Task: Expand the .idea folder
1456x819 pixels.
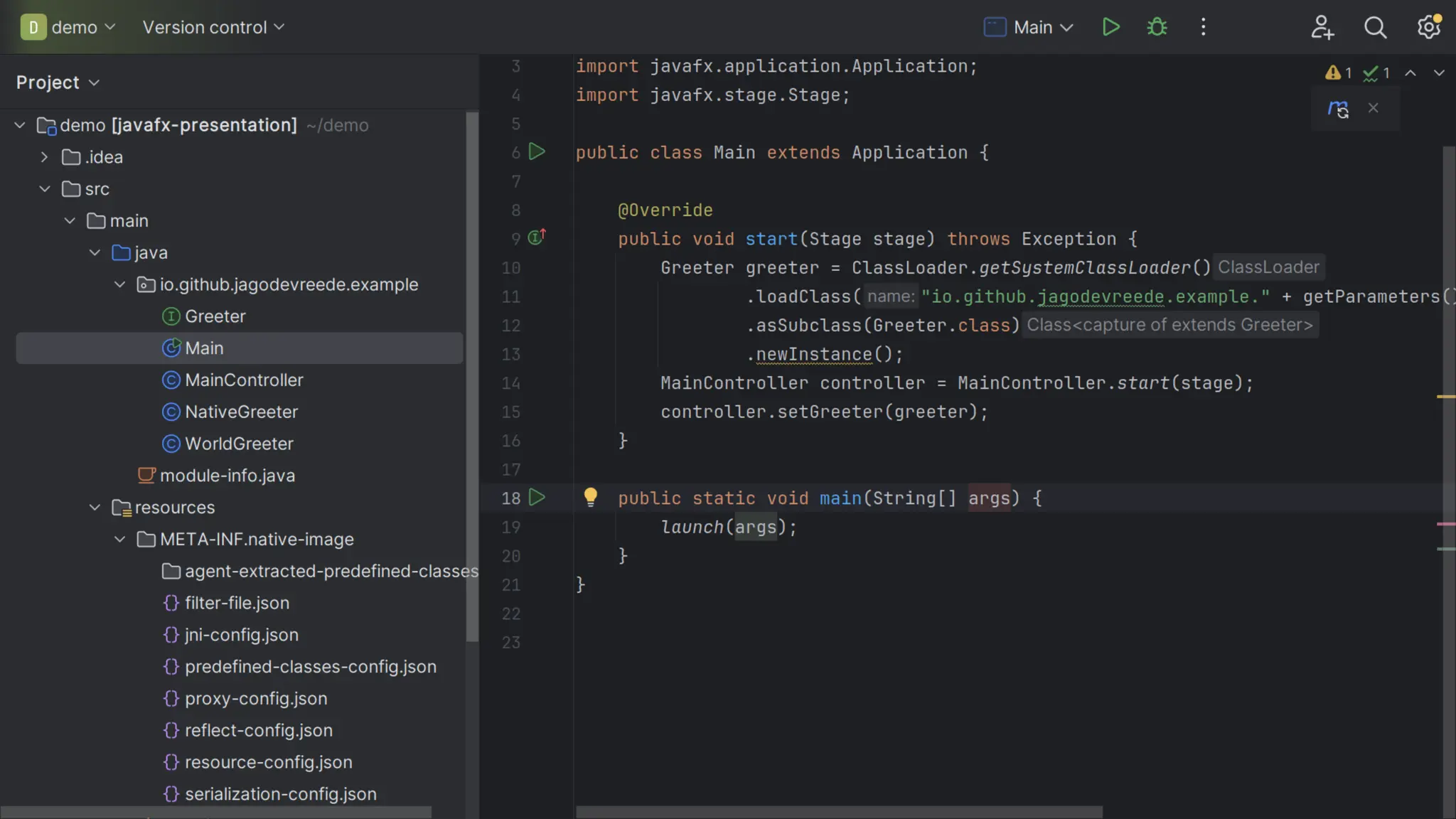Action: coord(45,157)
